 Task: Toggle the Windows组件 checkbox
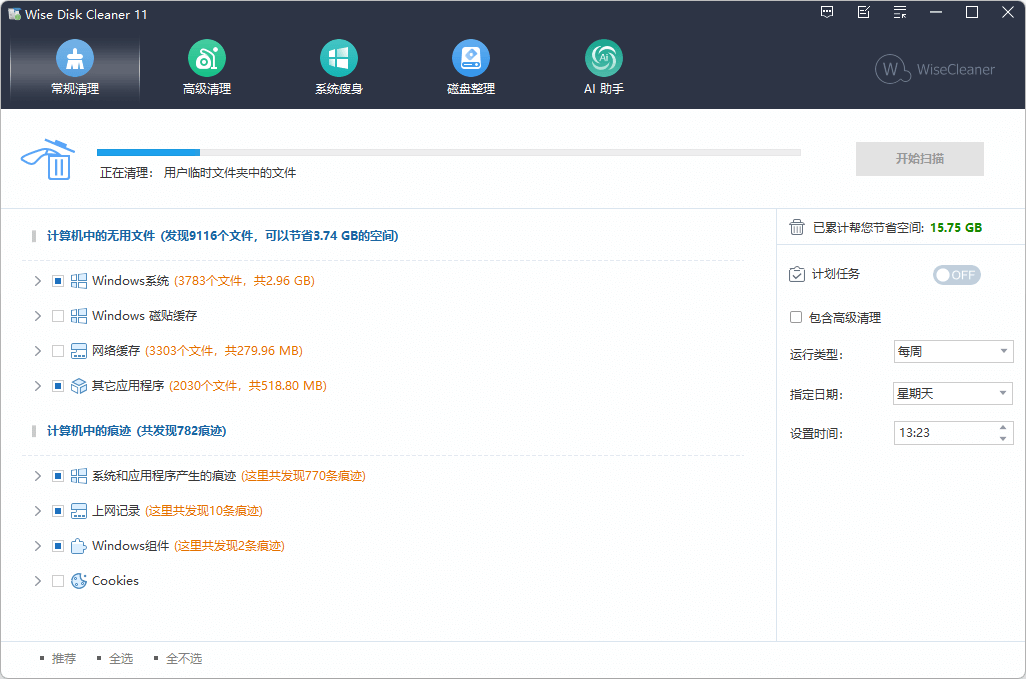[58, 546]
